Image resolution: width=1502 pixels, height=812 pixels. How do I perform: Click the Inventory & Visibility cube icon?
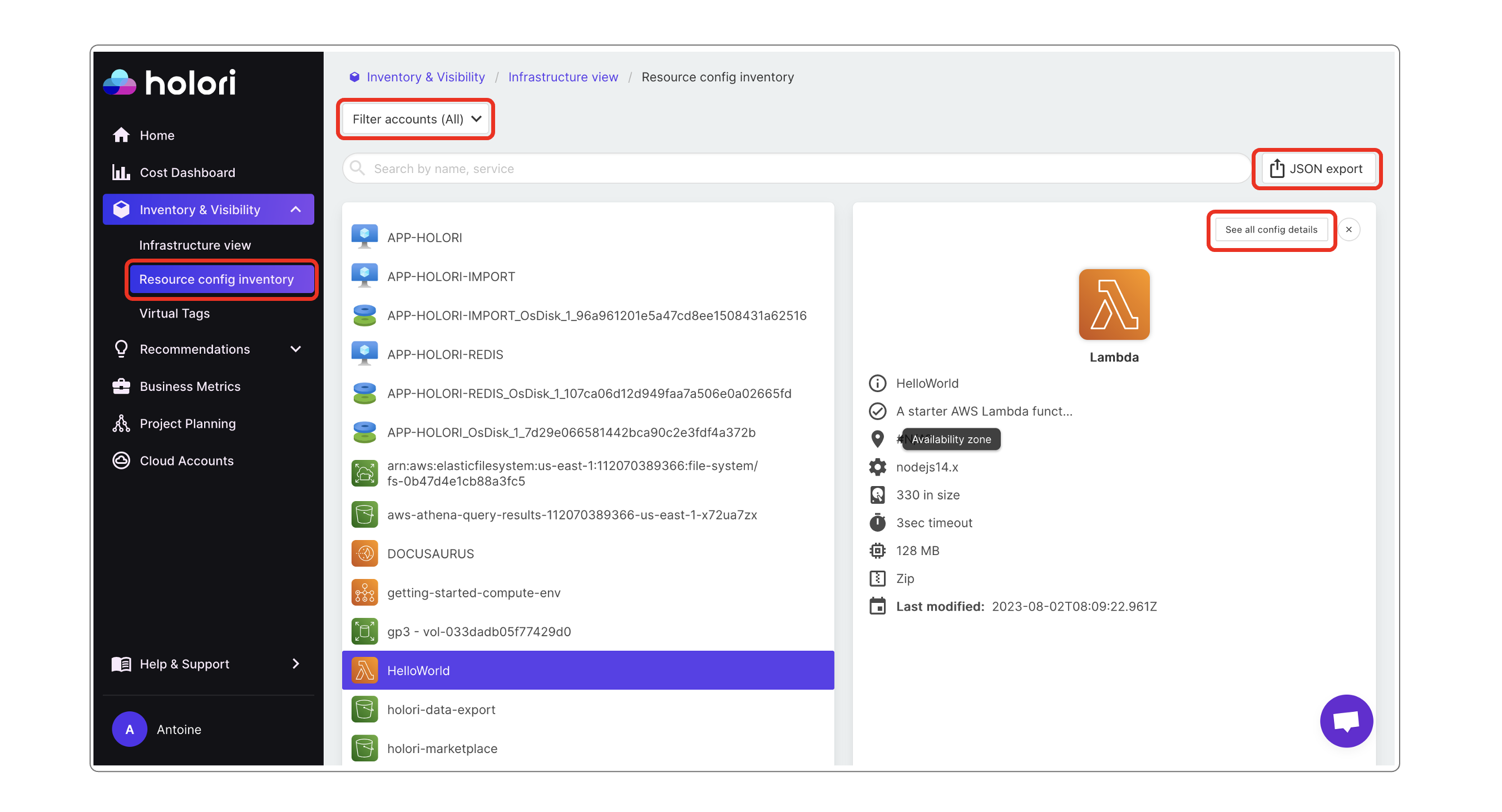point(121,210)
